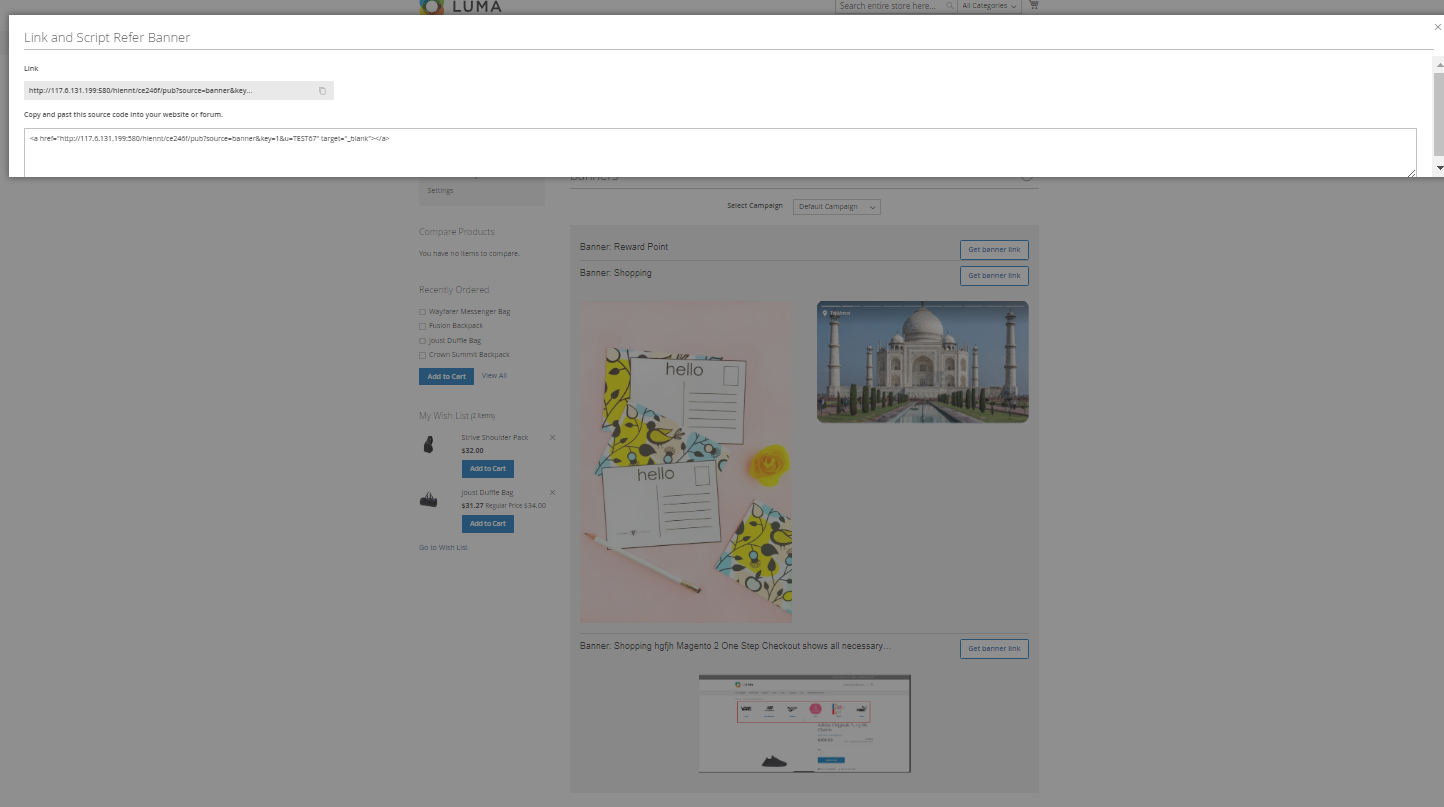The height and width of the screenshot is (807, 1444).
Task: Click the View All recently ordered link
Action: (x=494, y=376)
